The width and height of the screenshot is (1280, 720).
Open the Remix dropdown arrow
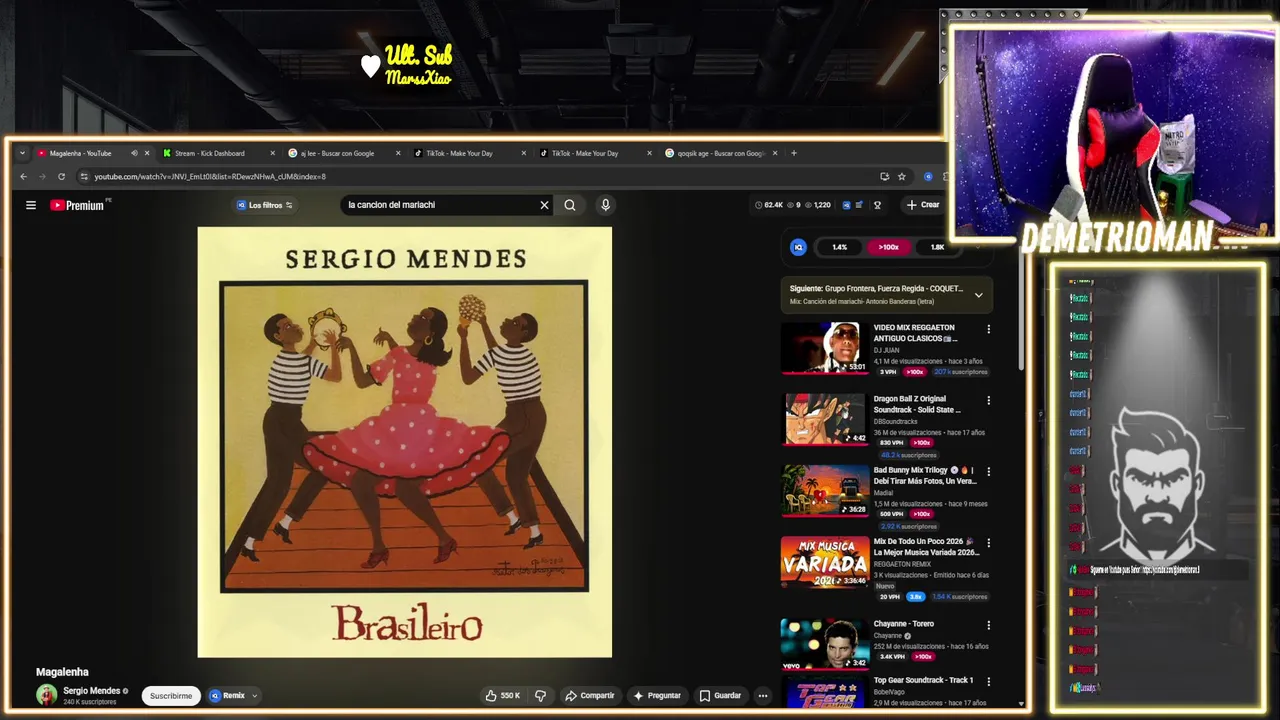(254, 696)
